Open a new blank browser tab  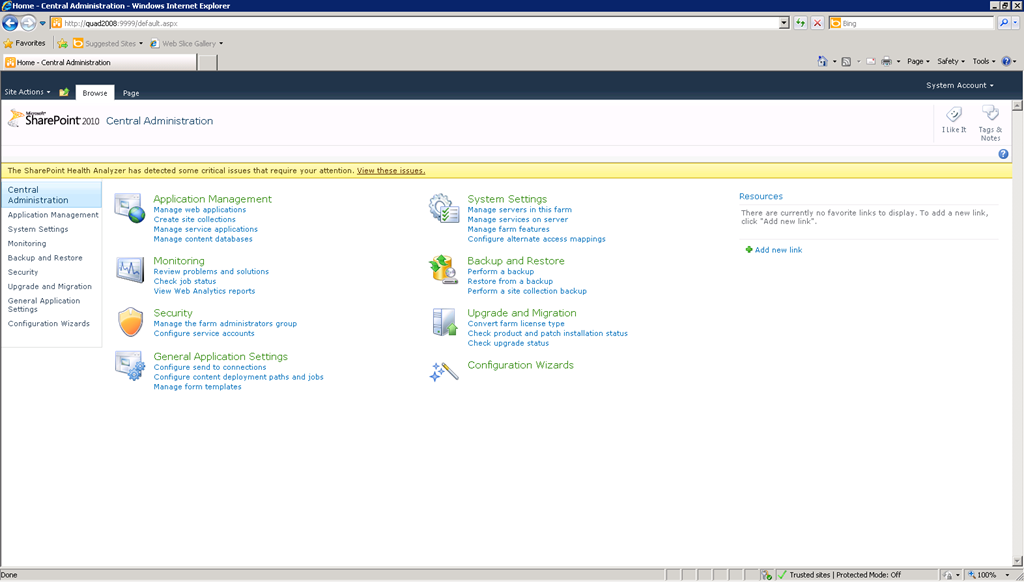(x=207, y=63)
